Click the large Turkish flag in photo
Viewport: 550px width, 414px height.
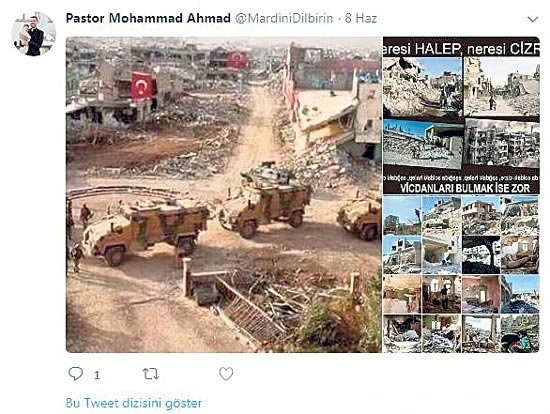pos(142,85)
